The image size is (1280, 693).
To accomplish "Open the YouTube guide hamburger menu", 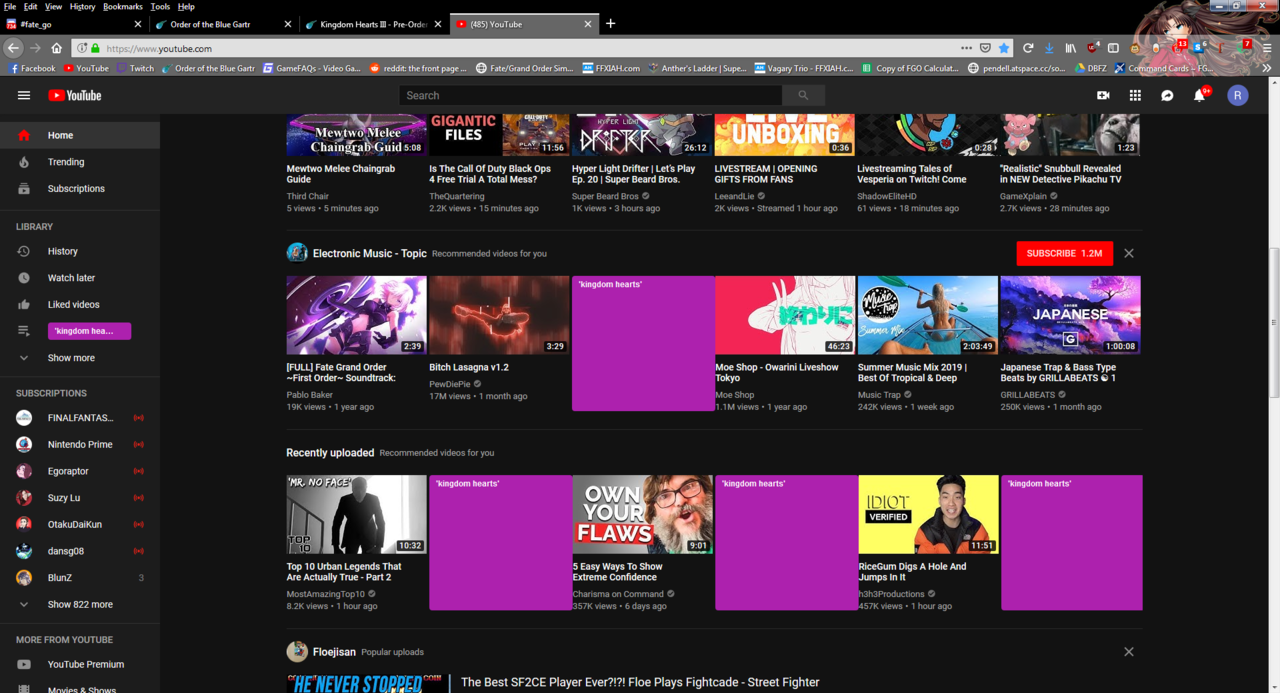I will tap(24, 96).
